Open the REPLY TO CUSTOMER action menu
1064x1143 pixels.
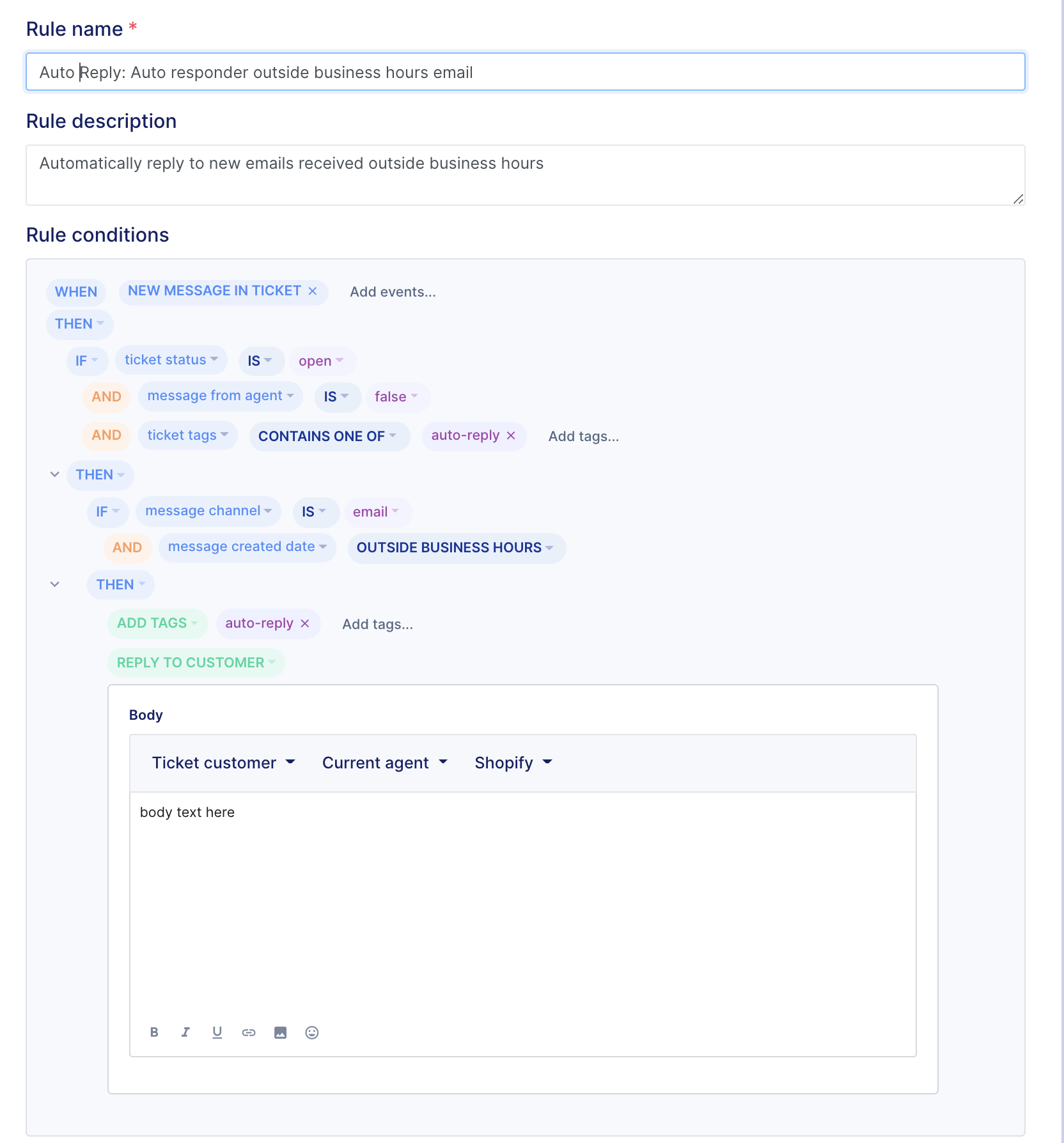[196, 662]
